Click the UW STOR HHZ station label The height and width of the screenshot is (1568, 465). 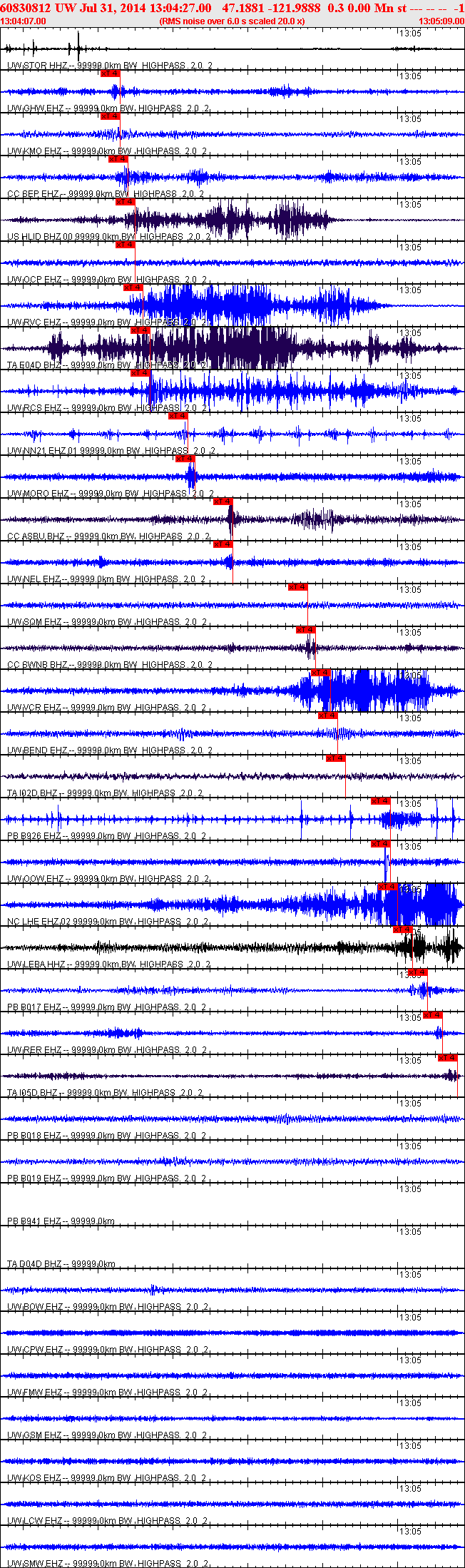(x=37, y=66)
